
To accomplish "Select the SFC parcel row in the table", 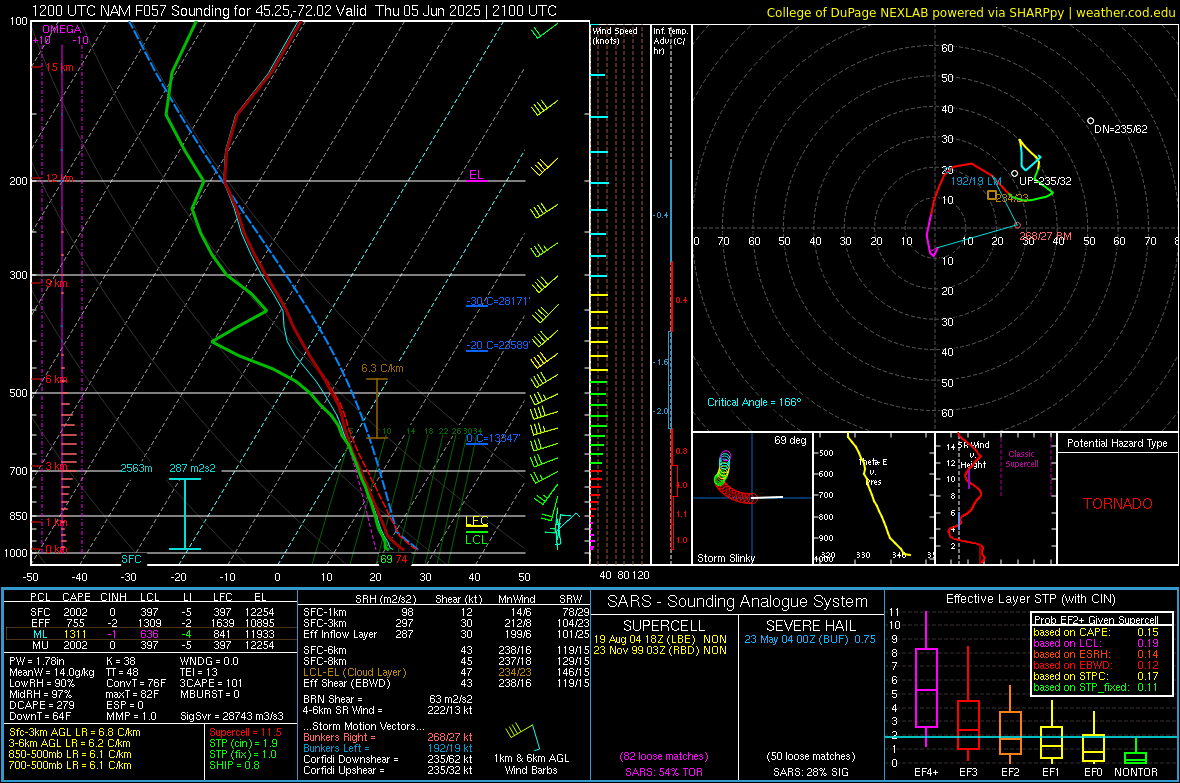I will click(x=151, y=612).
